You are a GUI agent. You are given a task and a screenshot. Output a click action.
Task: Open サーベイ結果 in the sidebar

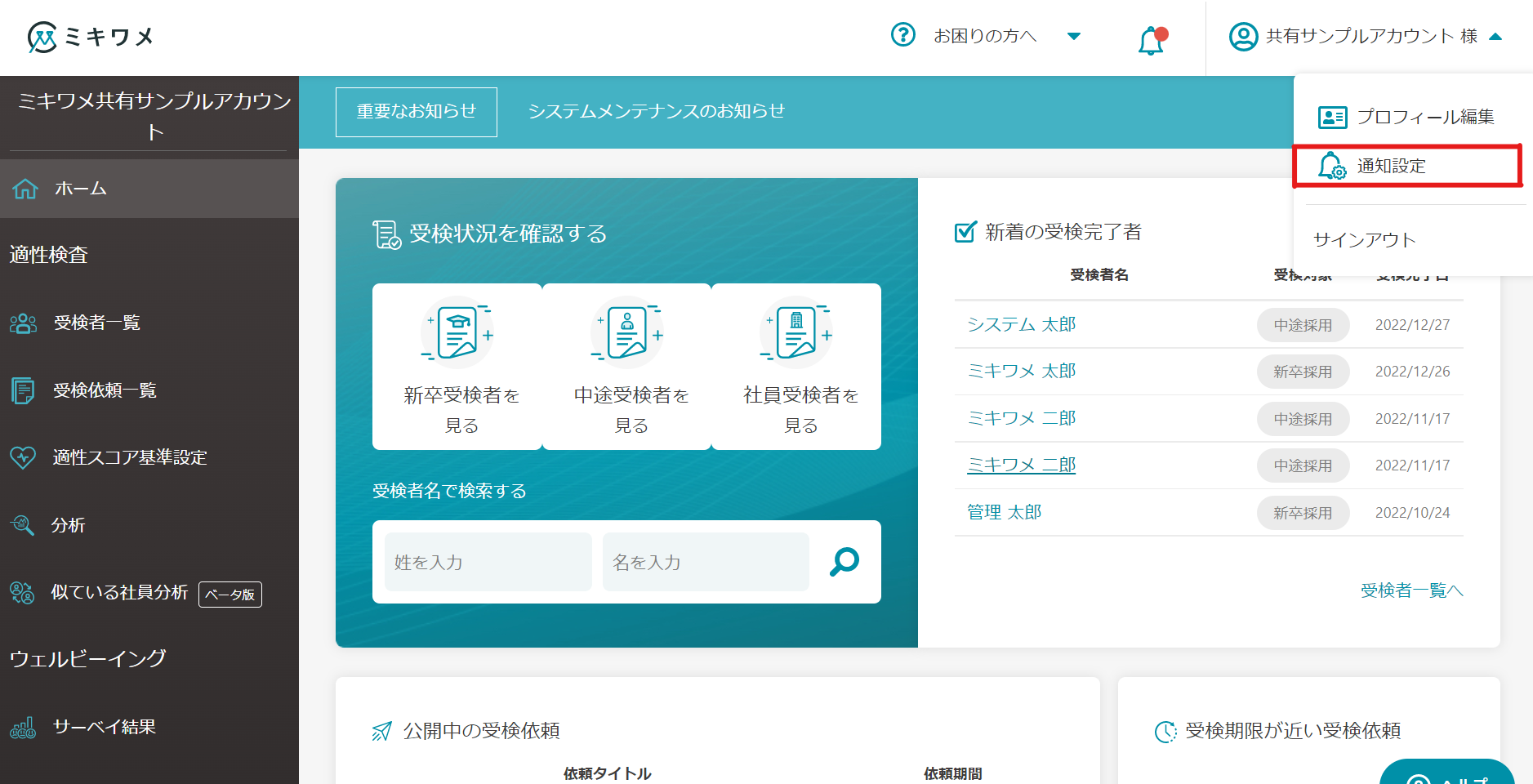[104, 727]
